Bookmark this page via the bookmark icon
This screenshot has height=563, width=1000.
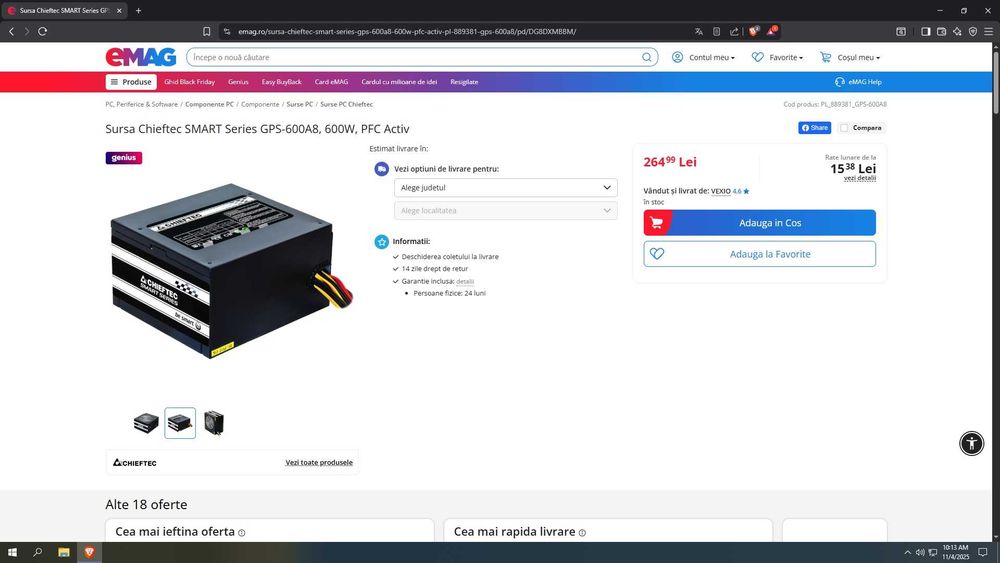tap(207, 31)
